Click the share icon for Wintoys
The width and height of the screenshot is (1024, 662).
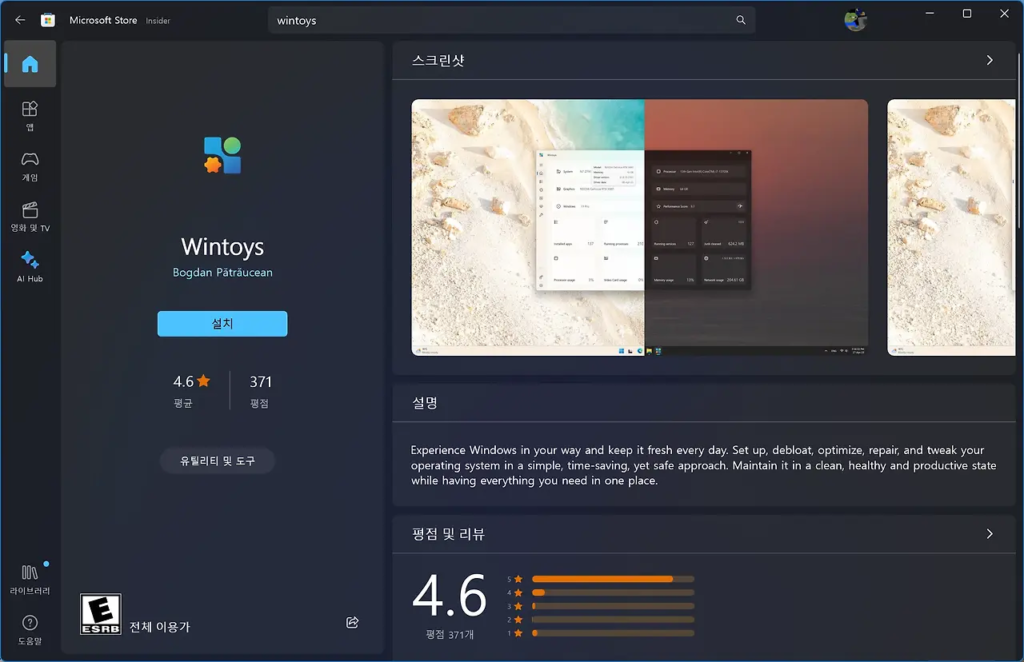352,622
